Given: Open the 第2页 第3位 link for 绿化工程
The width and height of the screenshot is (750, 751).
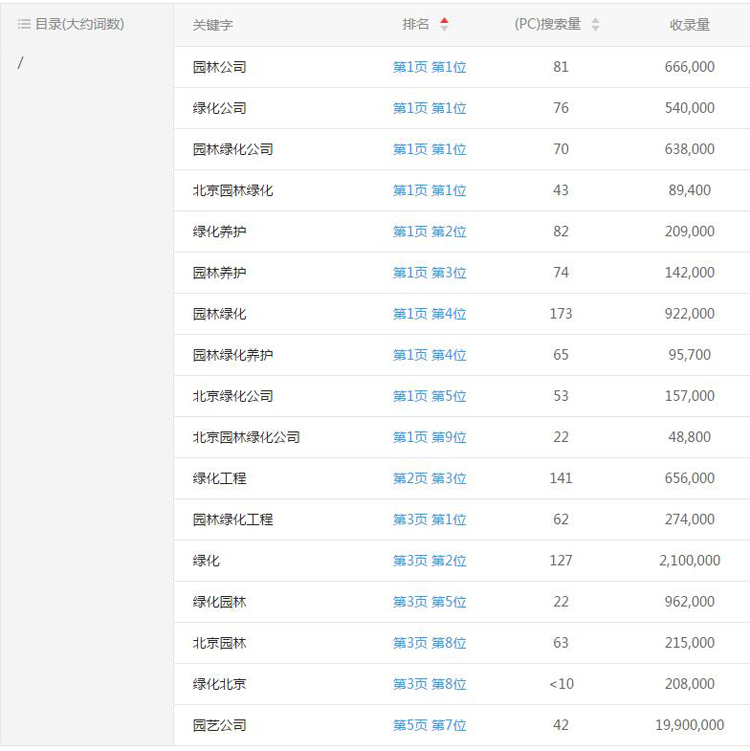Looking at the screenshot, I should (429, 478).
